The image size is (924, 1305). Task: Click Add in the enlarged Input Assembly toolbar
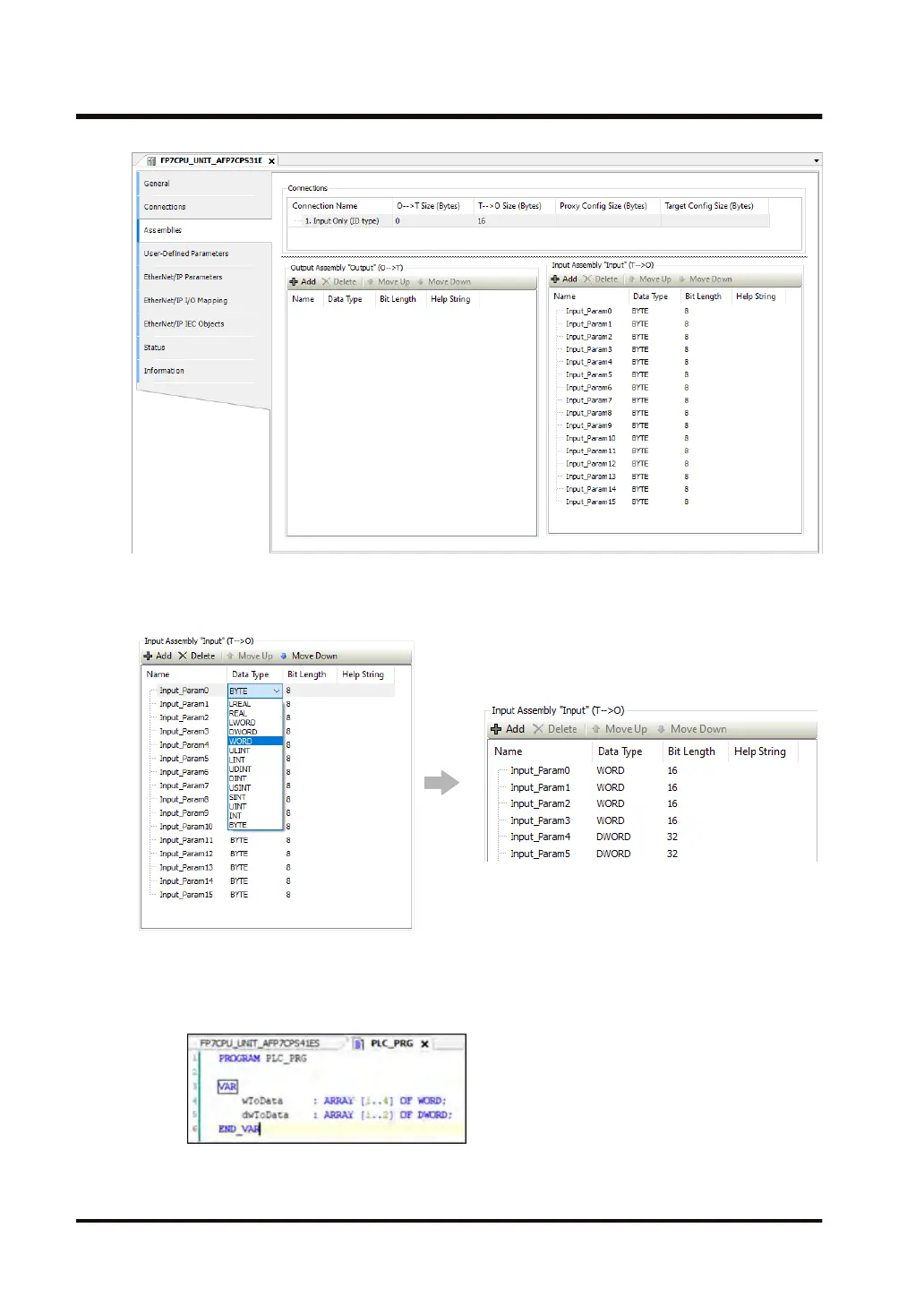pos(508,729)
